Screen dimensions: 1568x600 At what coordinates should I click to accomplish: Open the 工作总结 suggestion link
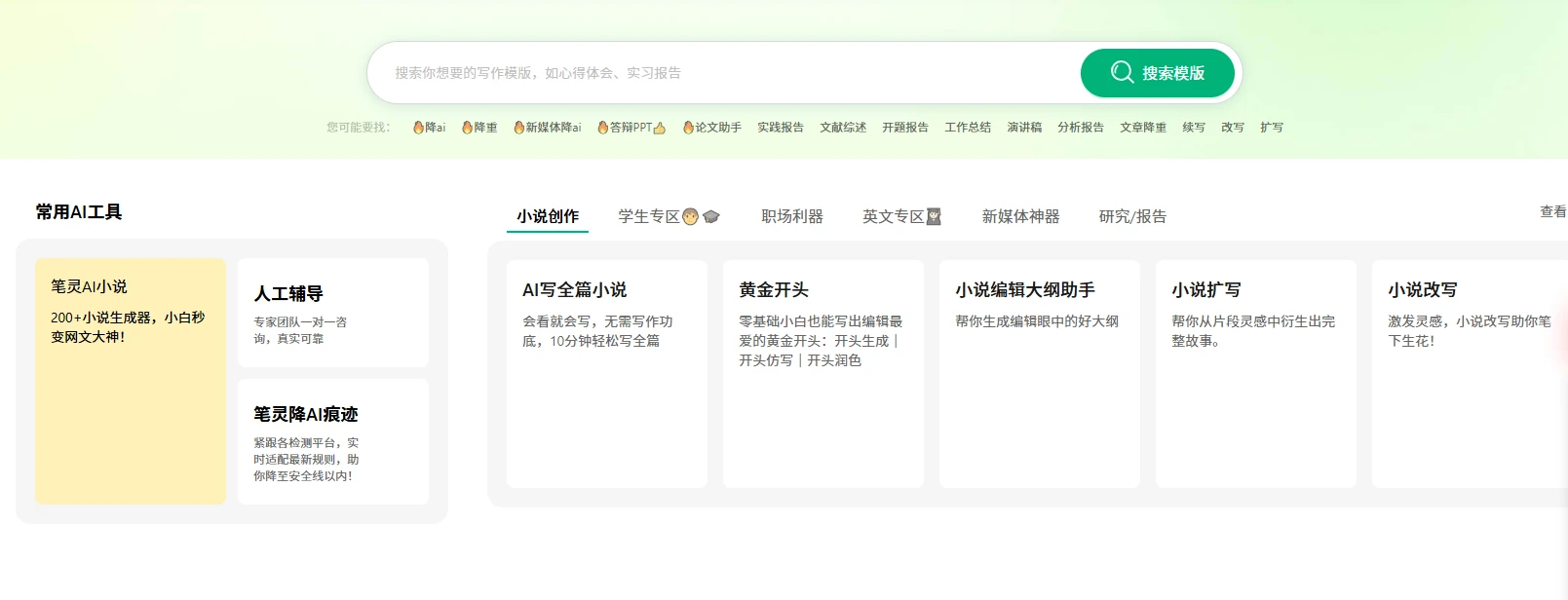968,128
